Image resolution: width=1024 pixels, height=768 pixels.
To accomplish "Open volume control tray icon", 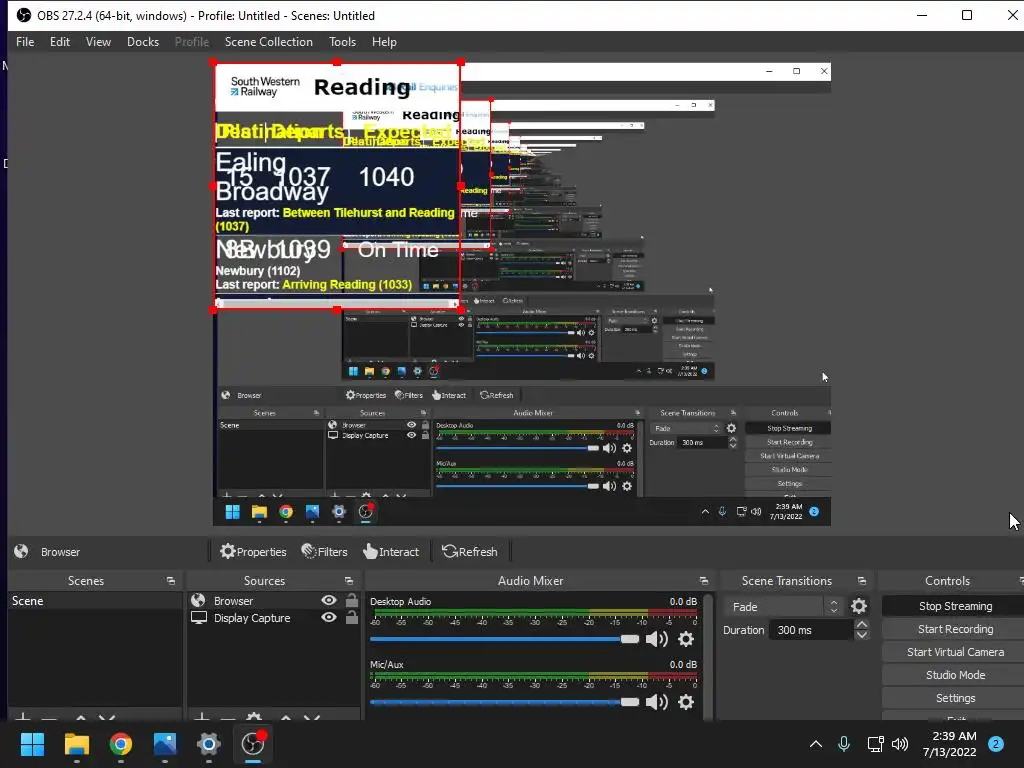I will [900, 744].
